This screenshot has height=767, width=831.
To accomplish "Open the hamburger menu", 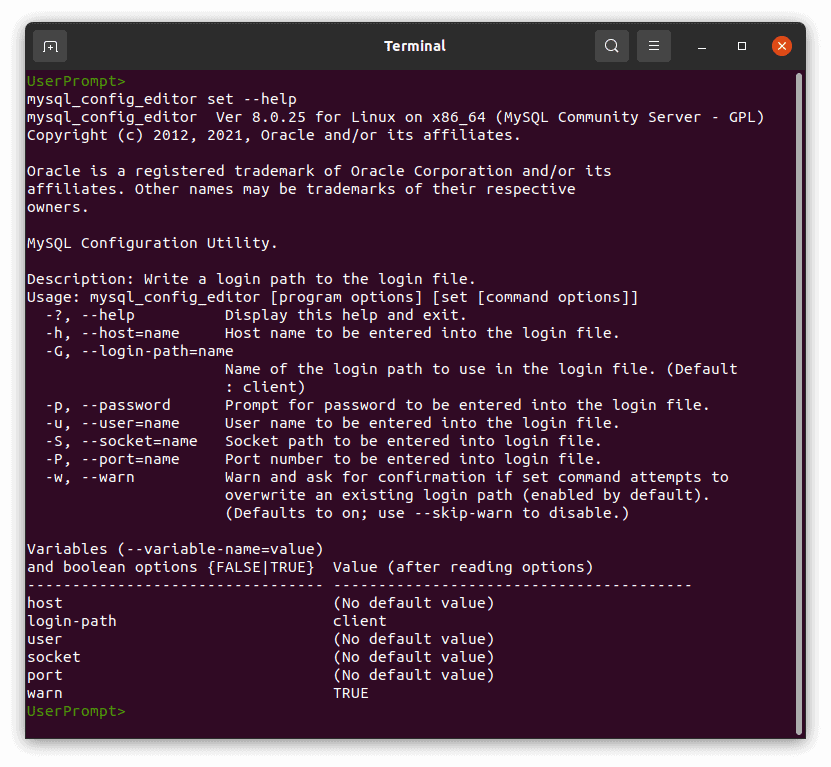I will click(653, 46).
